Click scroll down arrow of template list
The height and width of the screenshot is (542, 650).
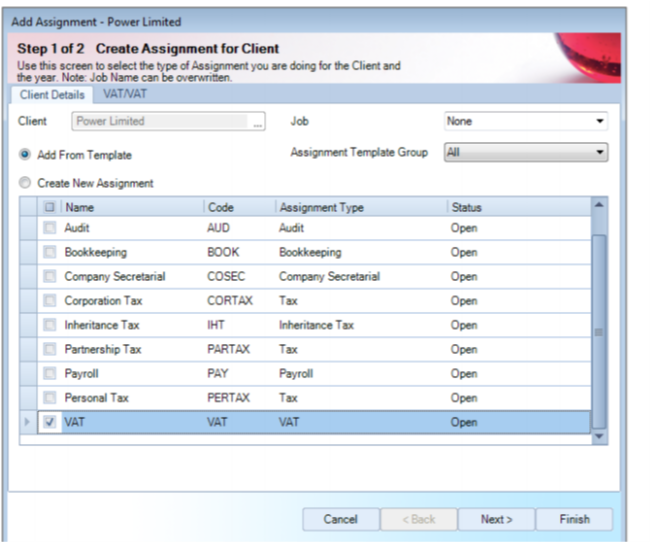click(x=599, y=436)
